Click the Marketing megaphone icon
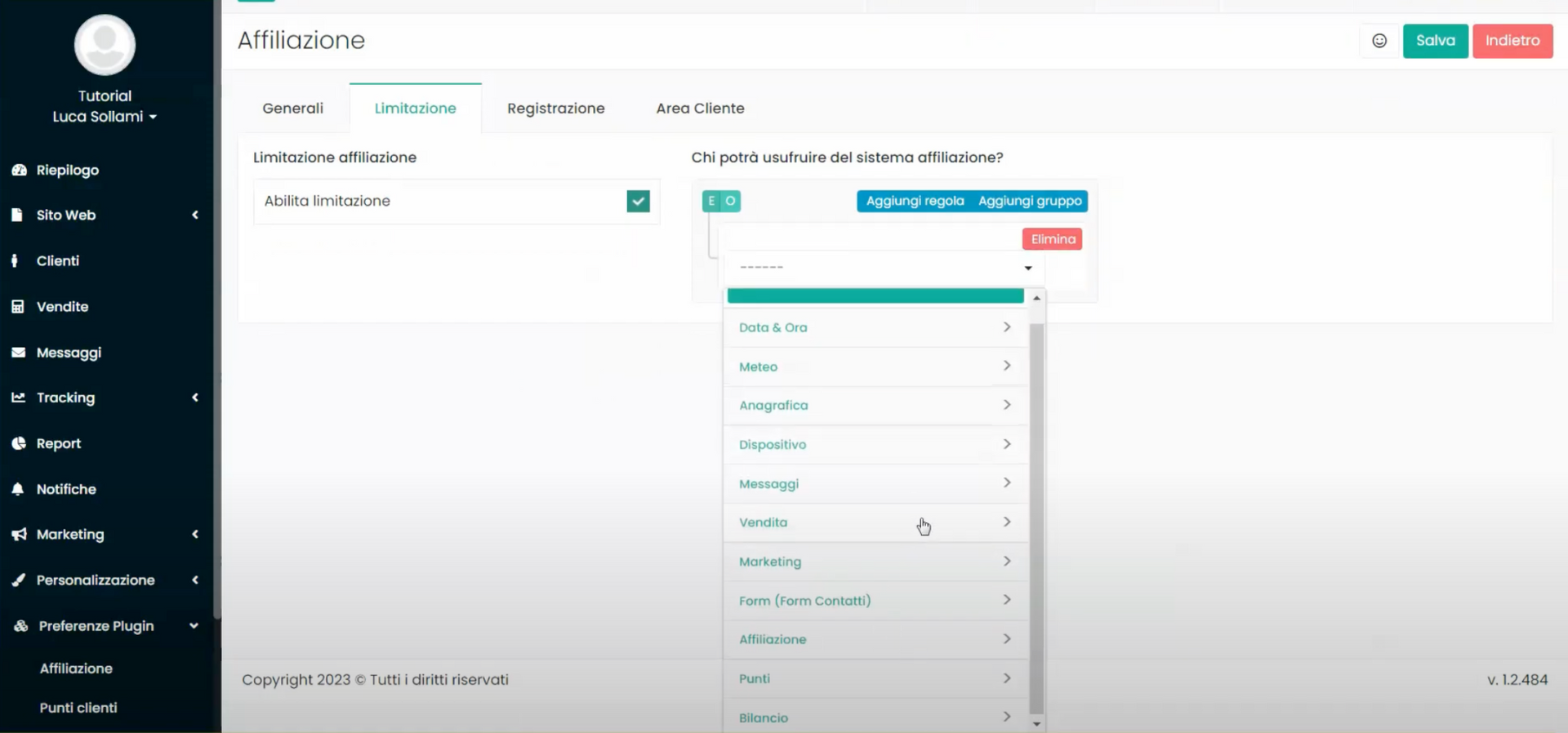This screenshot has height=733, width=1568. pos(19,535)
